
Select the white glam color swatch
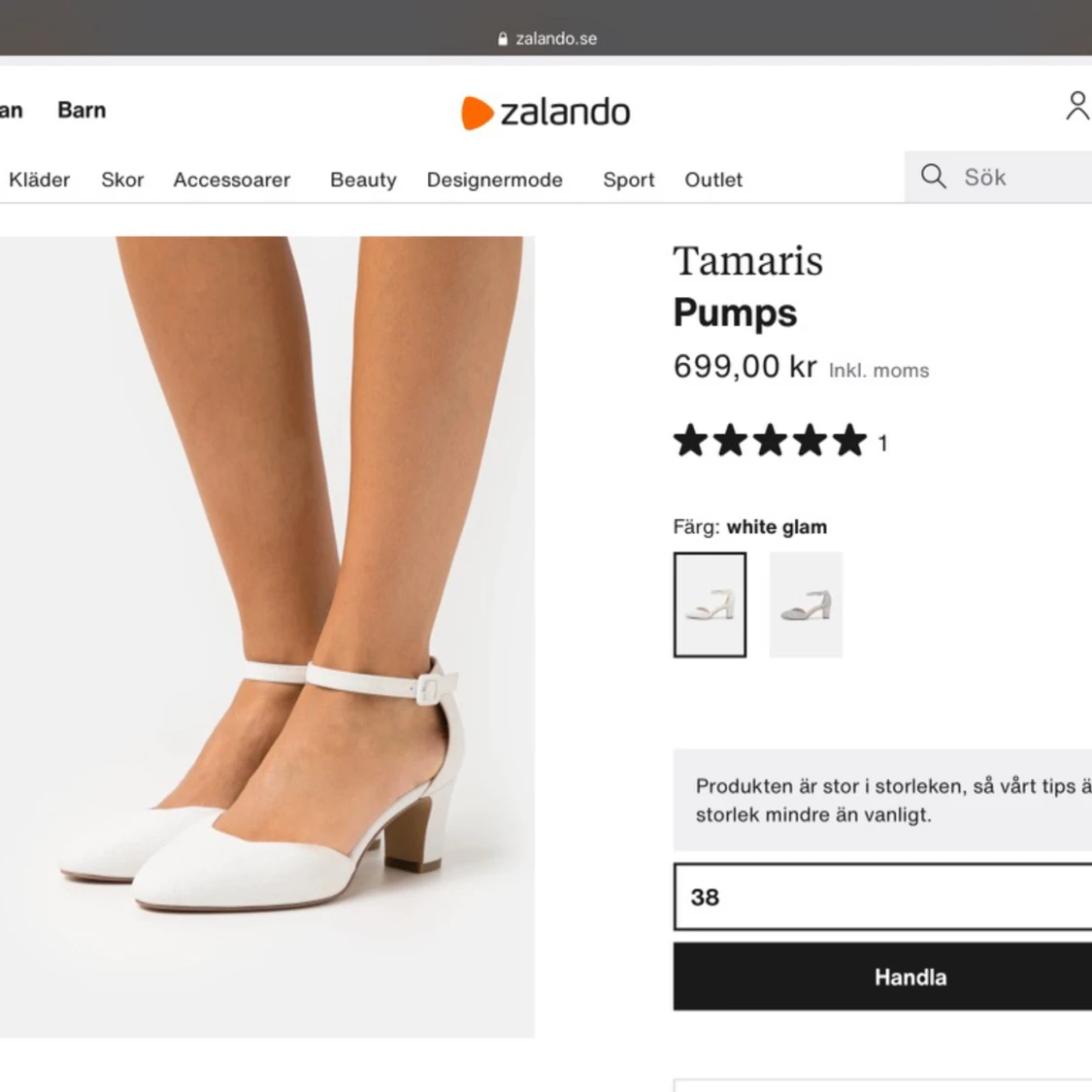click(x=710, y=605)
